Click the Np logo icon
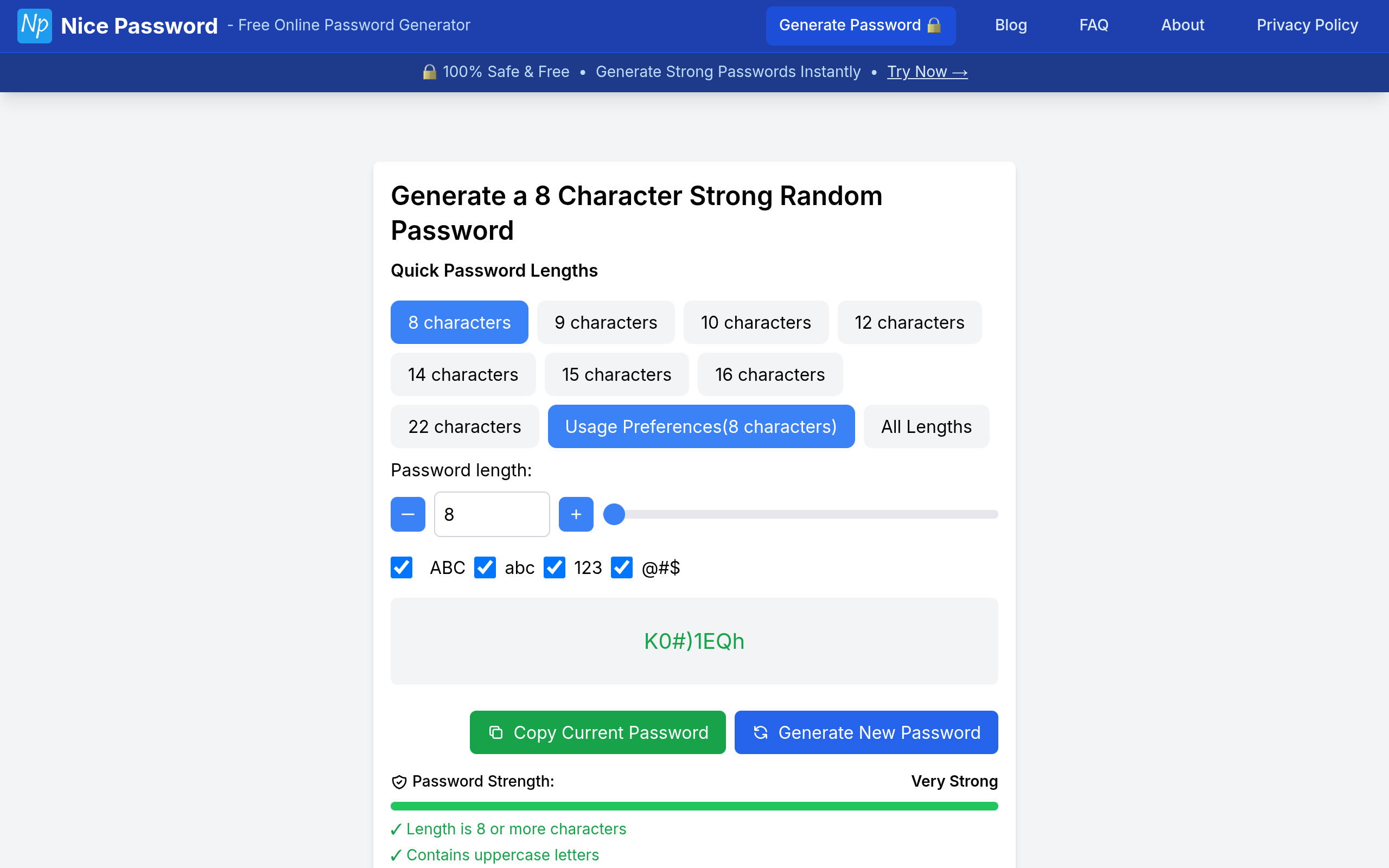 (34, 26)
